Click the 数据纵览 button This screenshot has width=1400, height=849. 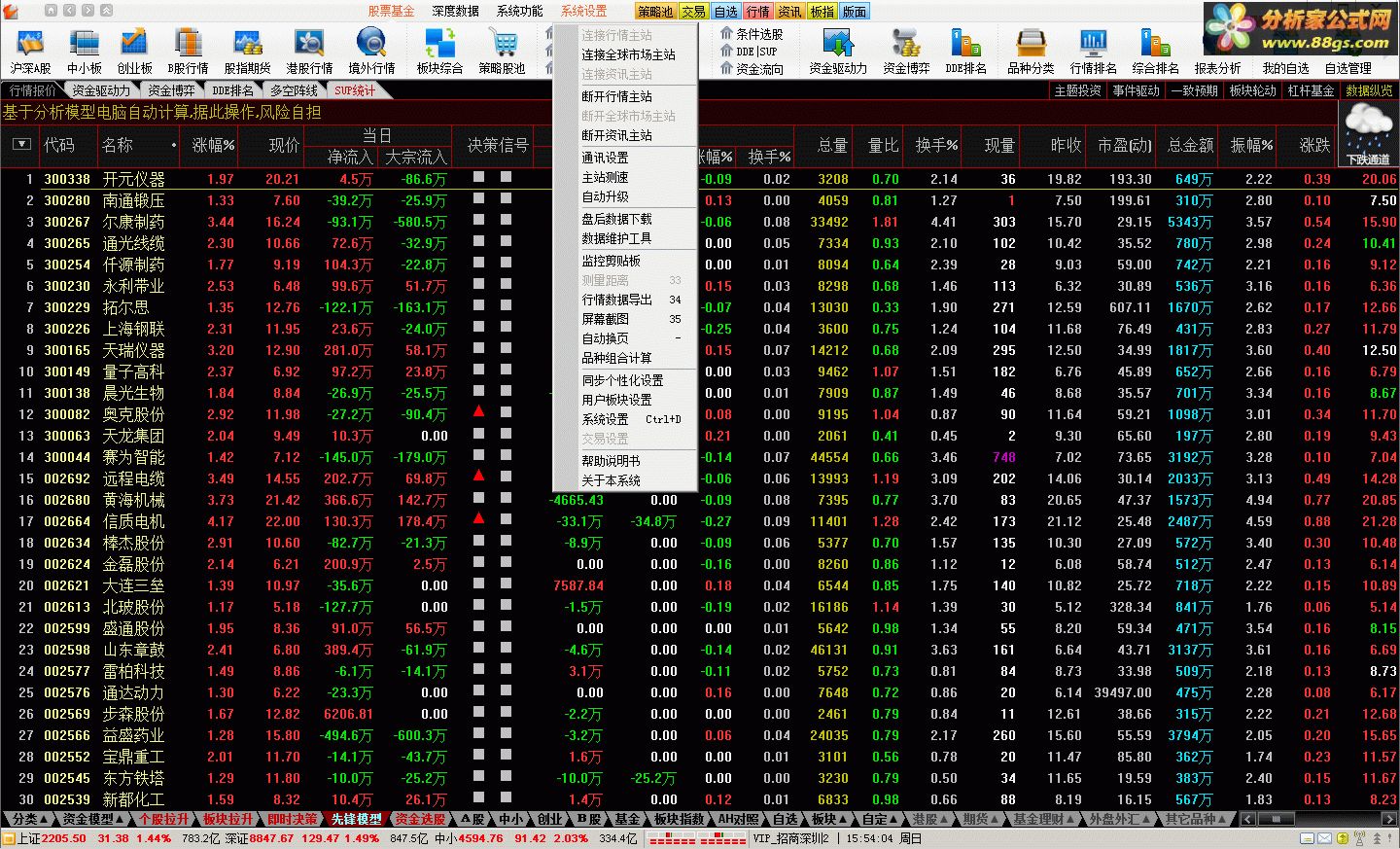coord(1369,90)
